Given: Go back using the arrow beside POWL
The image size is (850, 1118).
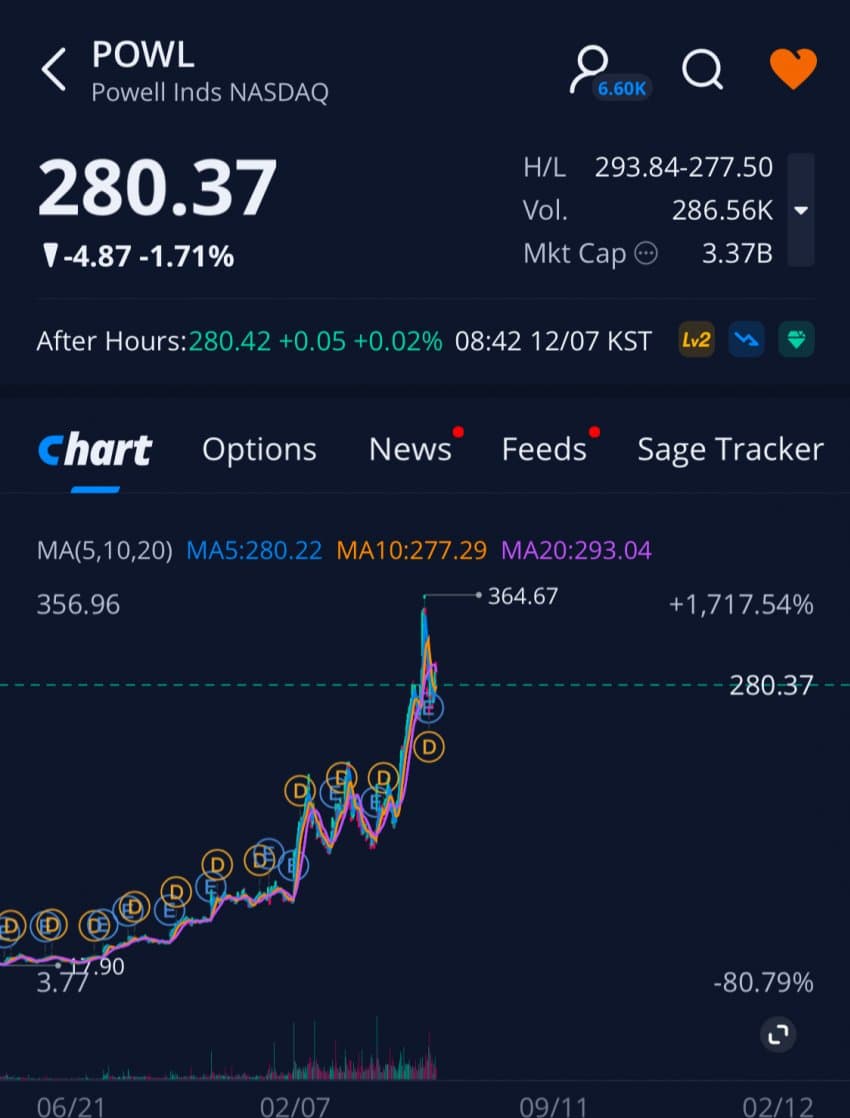Looking at the screenshot, I should click(x=54, y=70).
